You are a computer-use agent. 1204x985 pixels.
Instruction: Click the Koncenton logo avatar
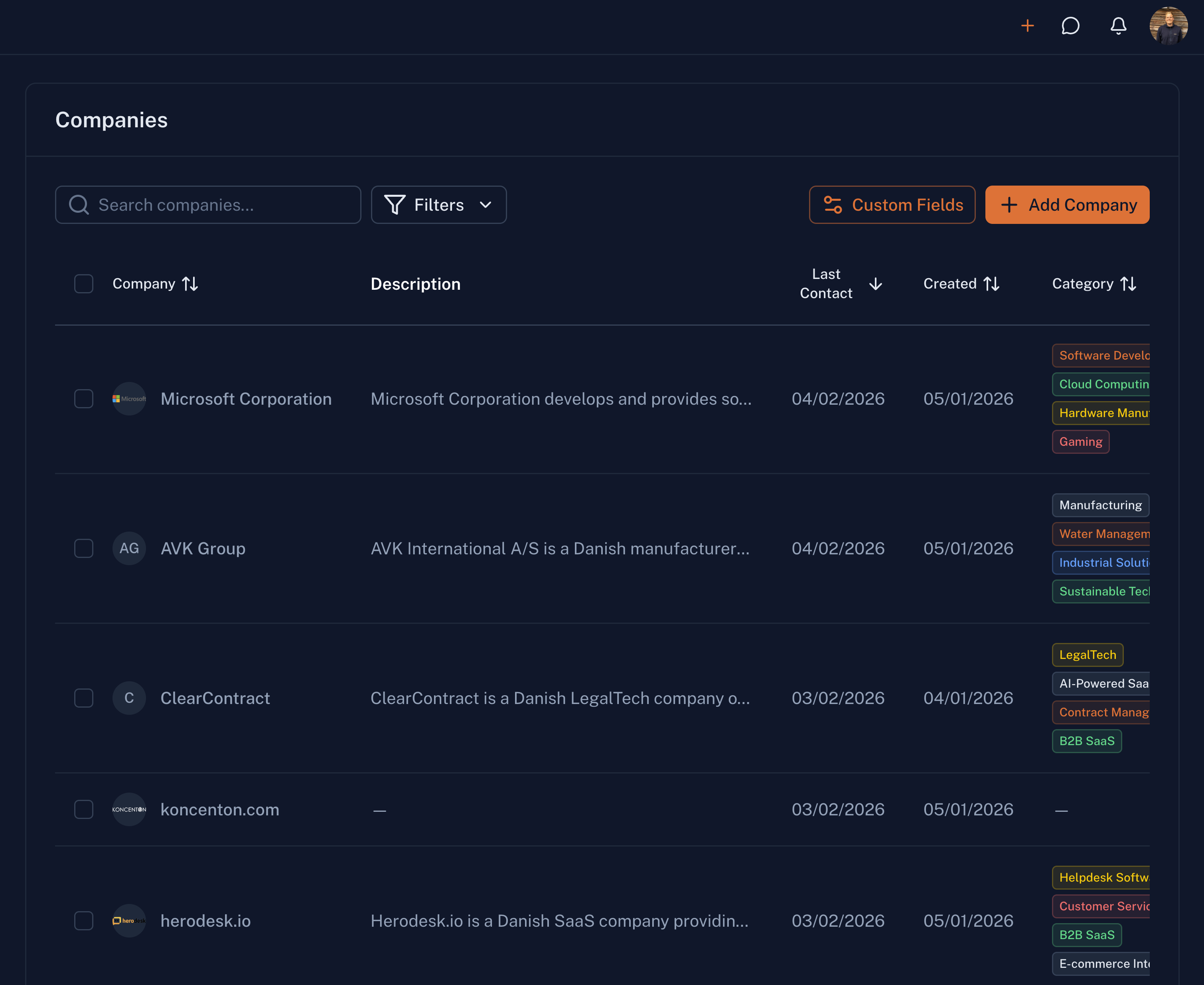(129, 810)
